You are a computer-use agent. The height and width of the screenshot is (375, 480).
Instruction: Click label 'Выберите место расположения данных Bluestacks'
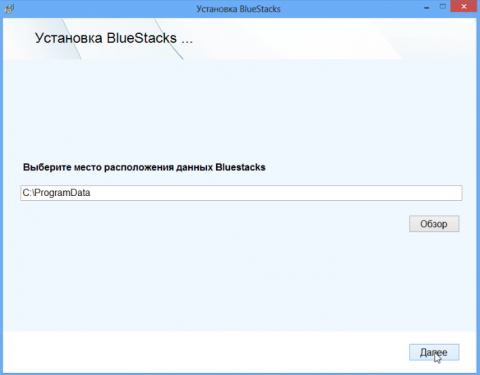pyautogui.click(x=144, y=167)
